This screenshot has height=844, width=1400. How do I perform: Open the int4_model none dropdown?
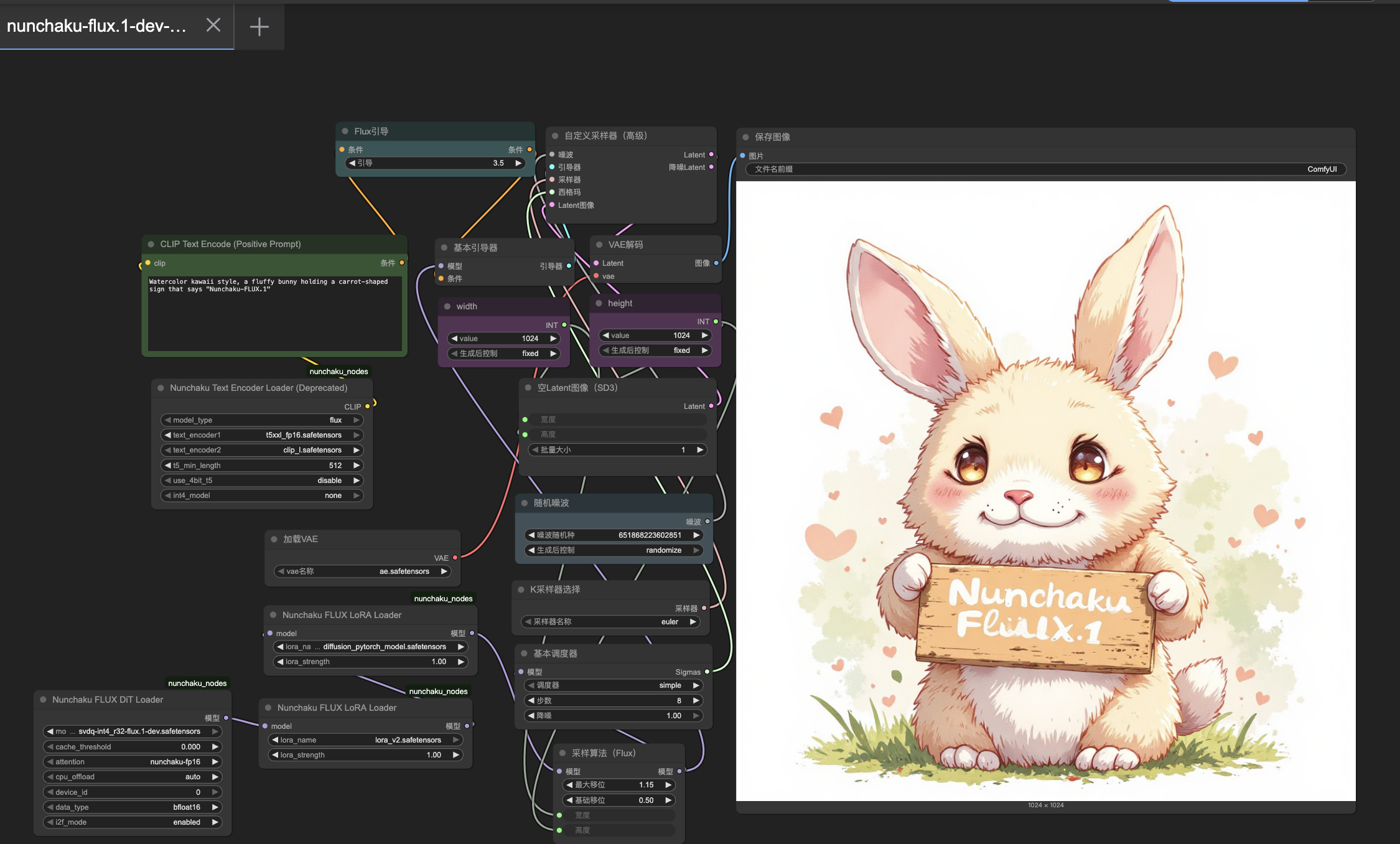(x=262, y=495)
